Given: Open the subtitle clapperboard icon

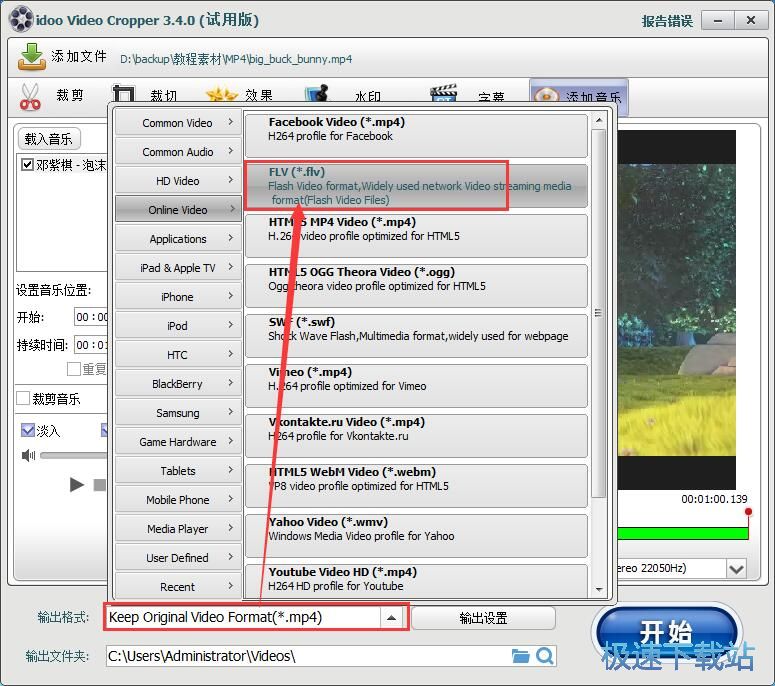Looking at the screenshot, I should click(443, 93).
